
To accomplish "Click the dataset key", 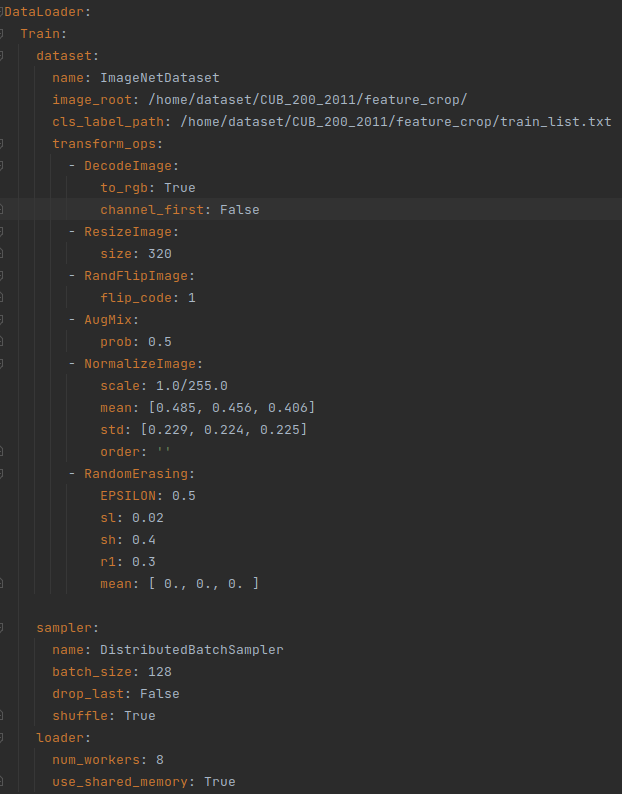I will [x=64, y=56].
